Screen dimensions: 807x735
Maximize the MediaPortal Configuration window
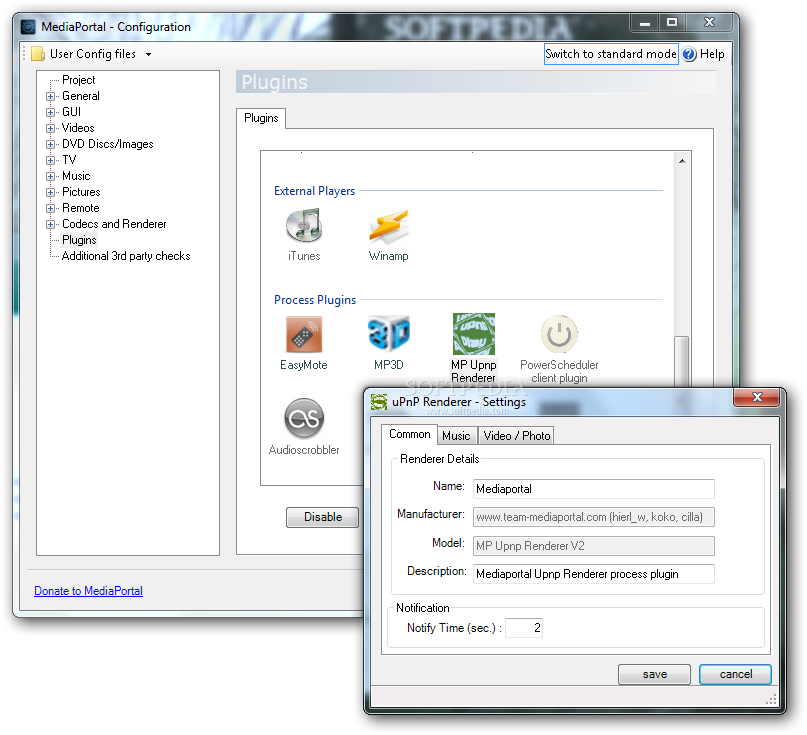click(x=672, y=22)
